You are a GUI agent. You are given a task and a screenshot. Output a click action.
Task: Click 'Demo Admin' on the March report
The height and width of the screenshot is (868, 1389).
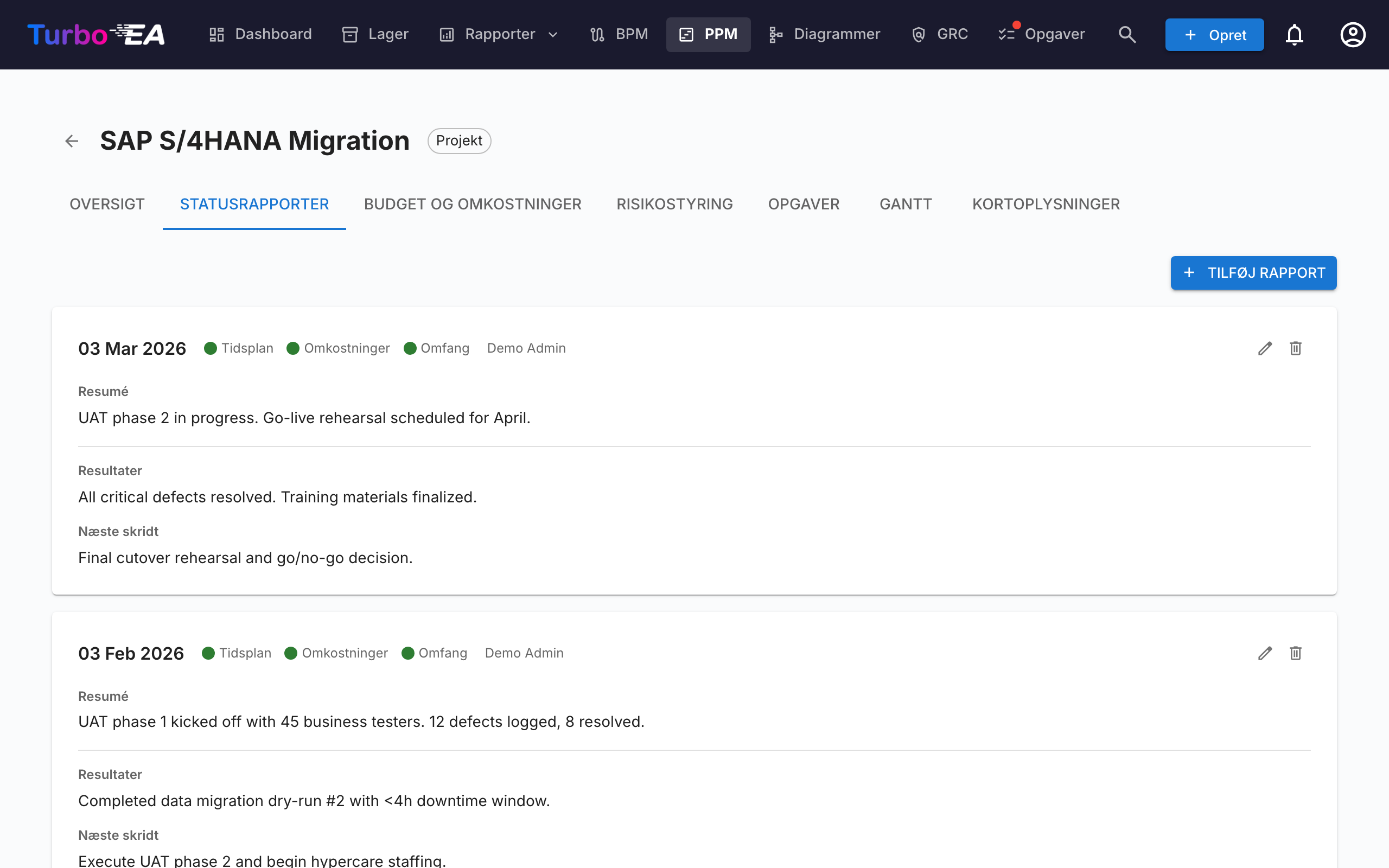click(526, 348)
